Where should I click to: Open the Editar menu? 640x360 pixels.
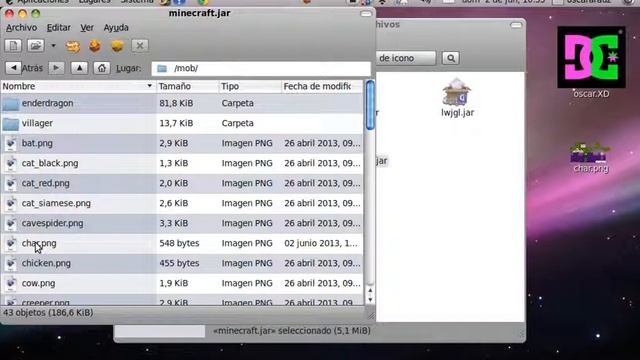coord(58,28)
